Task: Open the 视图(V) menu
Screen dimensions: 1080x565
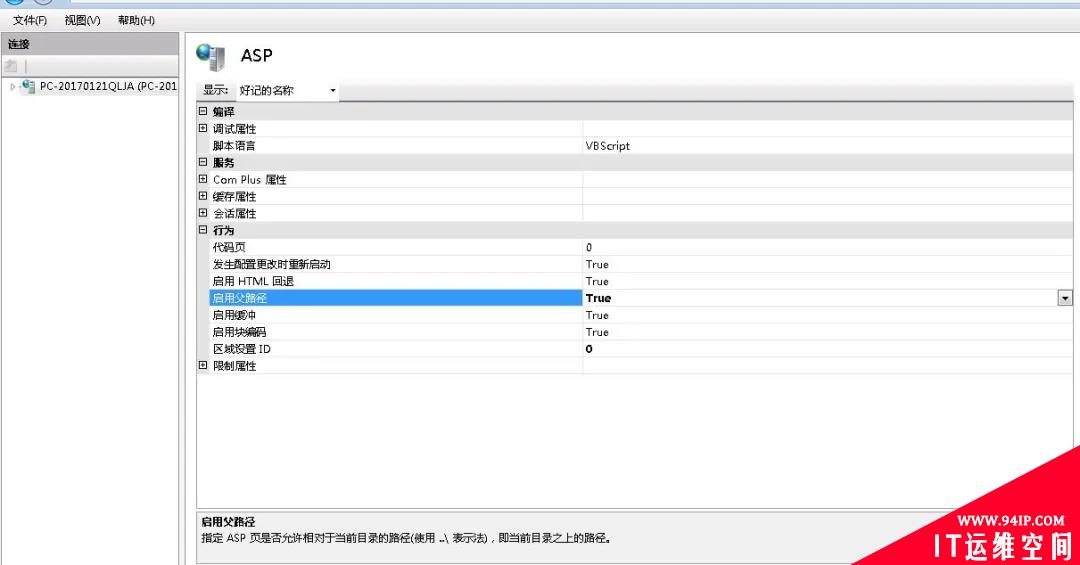Action: (82, 20)
